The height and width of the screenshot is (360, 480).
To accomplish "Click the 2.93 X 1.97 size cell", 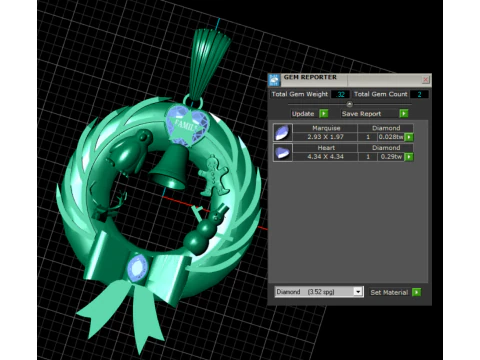I will (x=325, y=137).
